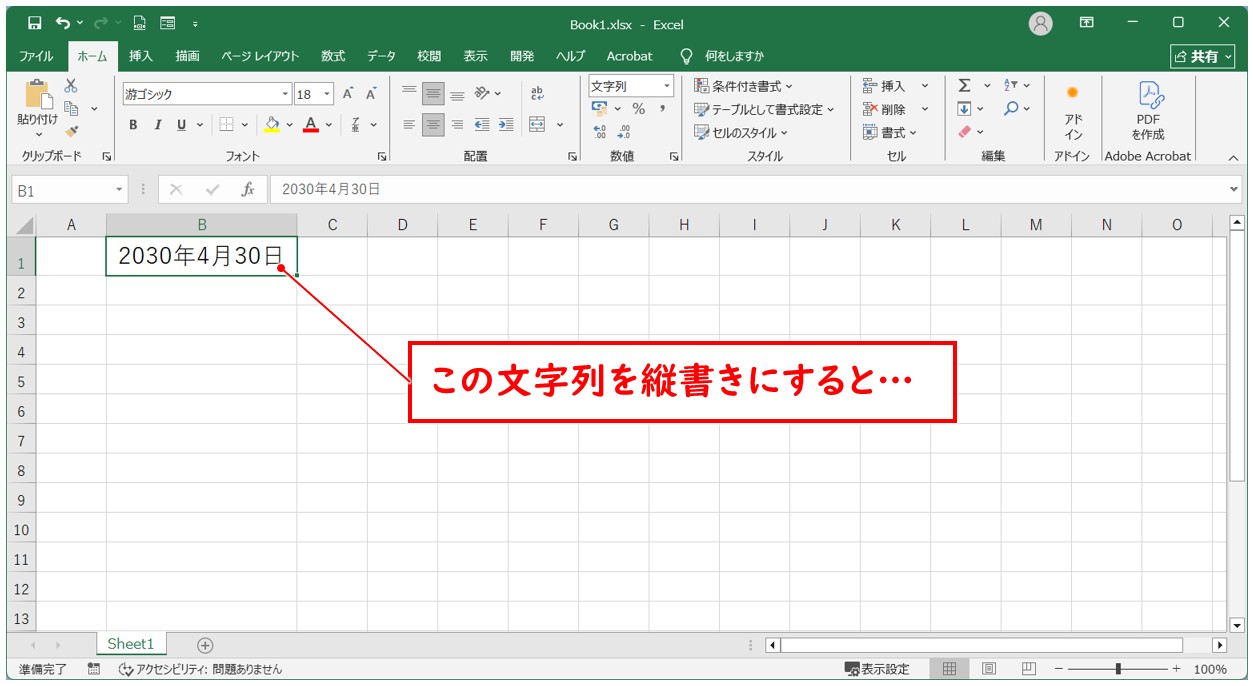Collapse the ribbon with the chevron

pos(1232,157)
